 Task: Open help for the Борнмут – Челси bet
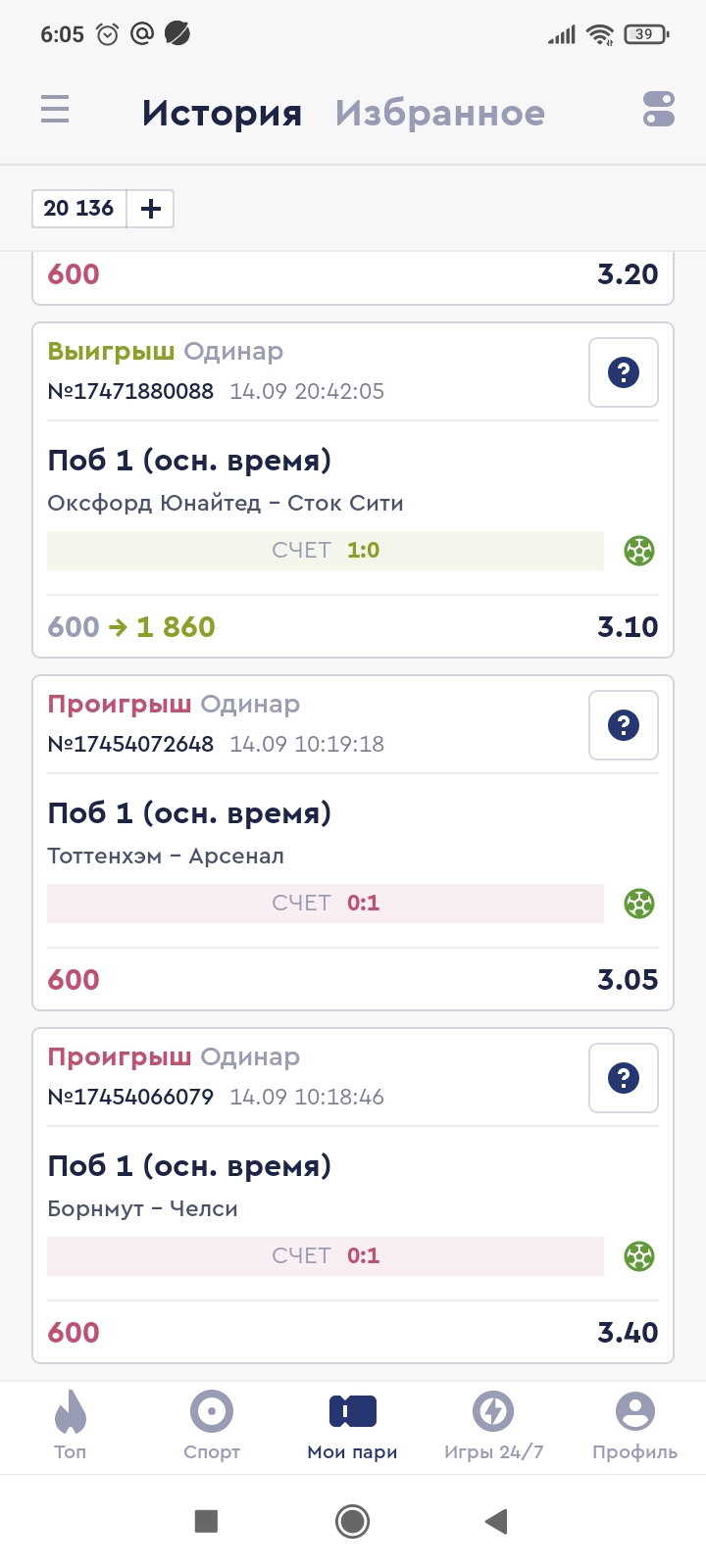tap(623, 1078)
